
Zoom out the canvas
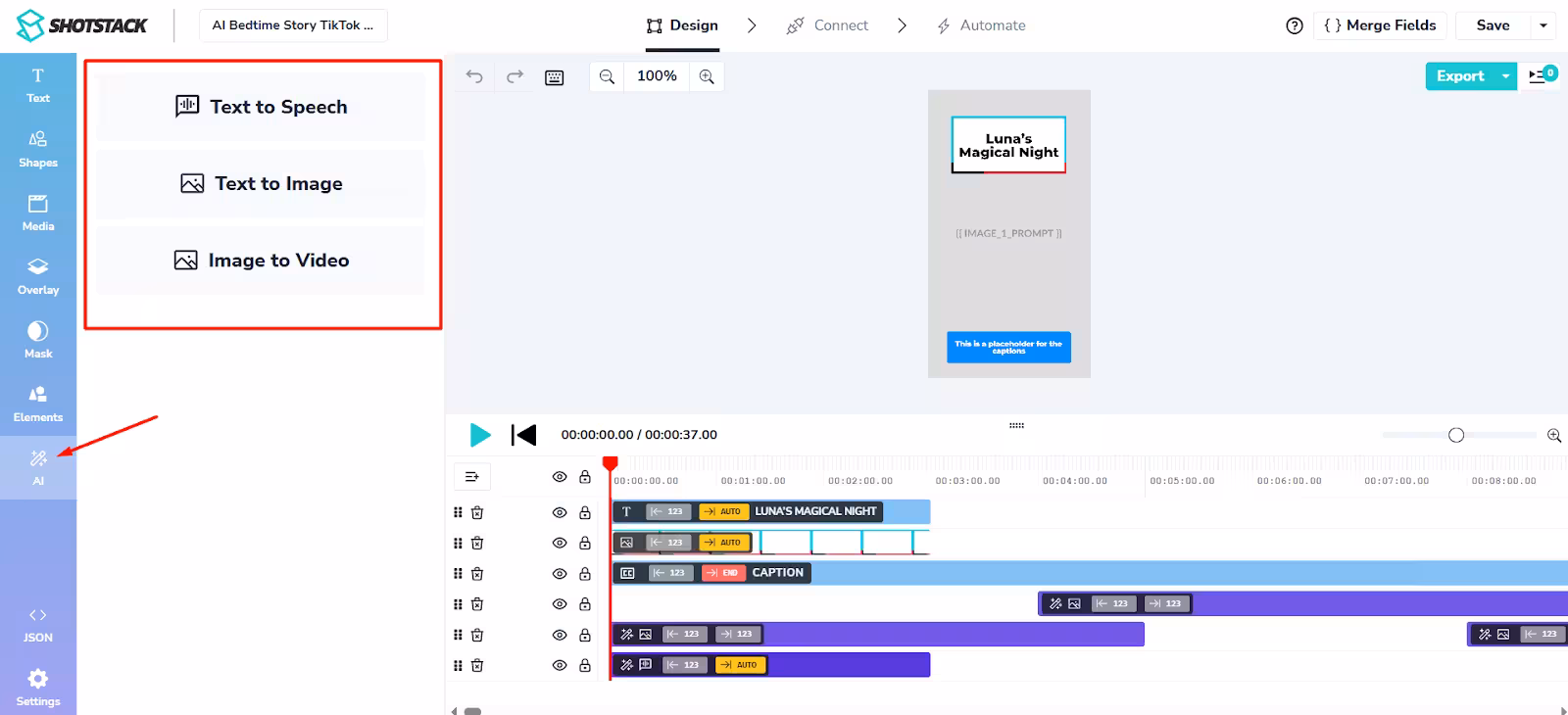click(608, 76)
